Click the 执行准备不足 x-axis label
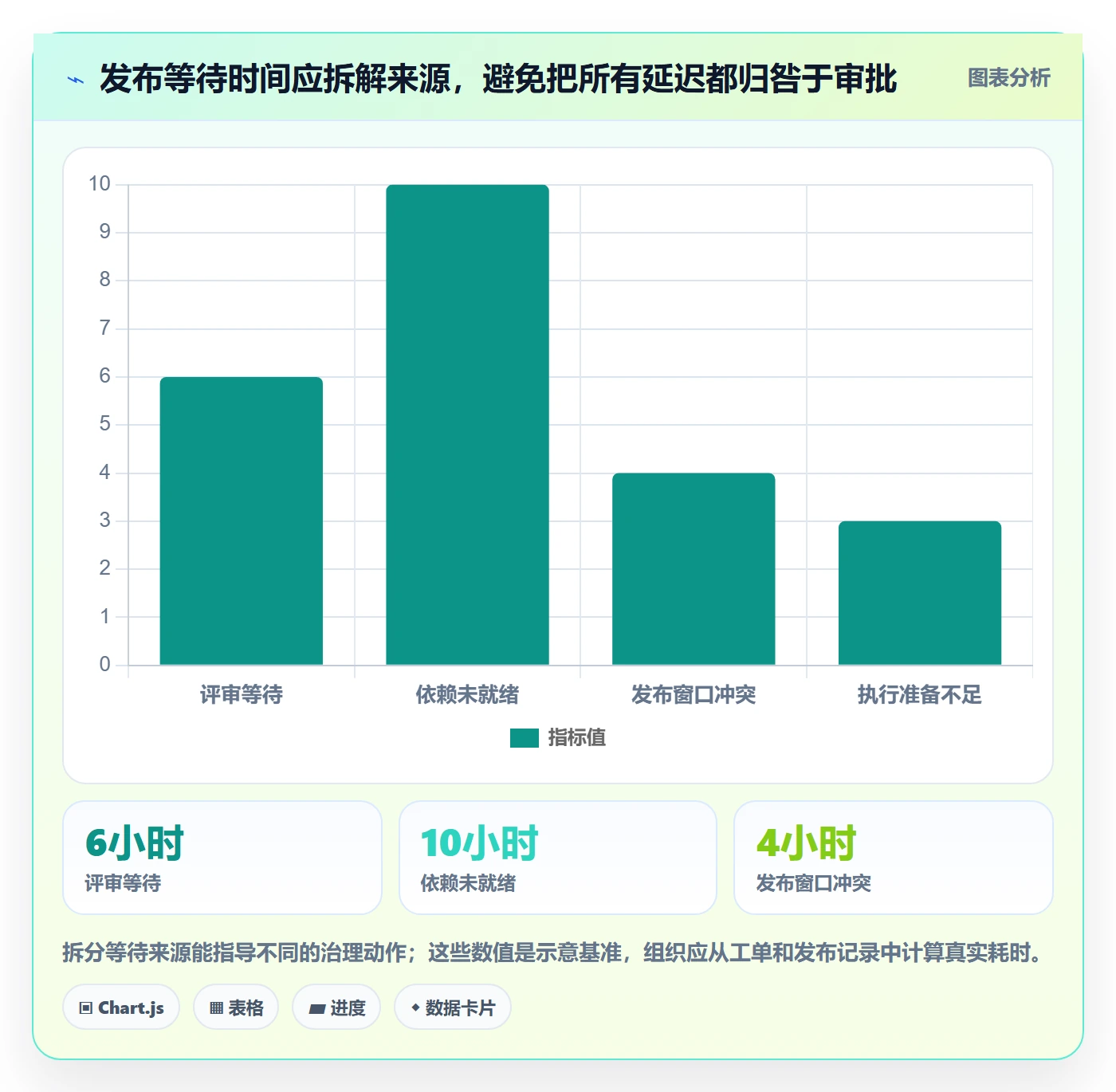 pyautogui.click(x=920, y=695)
